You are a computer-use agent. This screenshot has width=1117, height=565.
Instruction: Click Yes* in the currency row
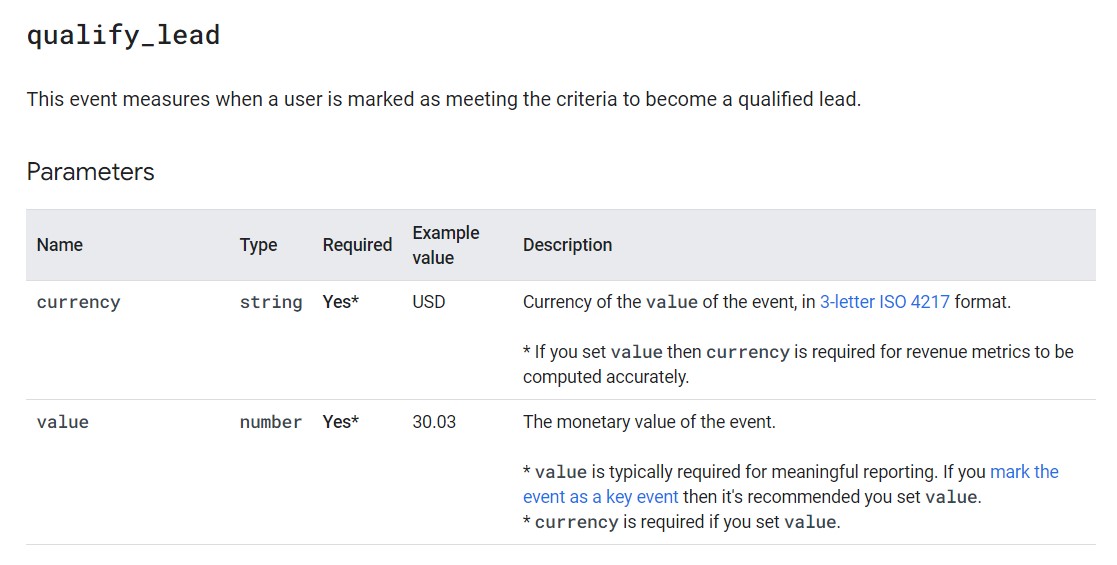click(340, 302)
